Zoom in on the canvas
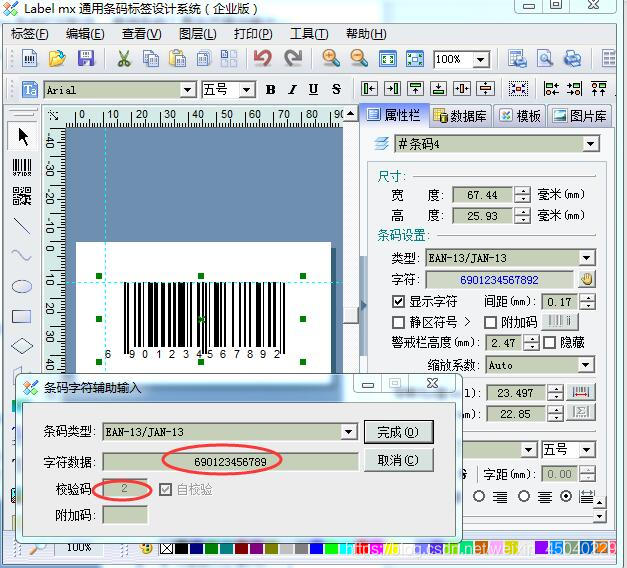This screenshot has height=568, width=627. (x=331, y=59)
